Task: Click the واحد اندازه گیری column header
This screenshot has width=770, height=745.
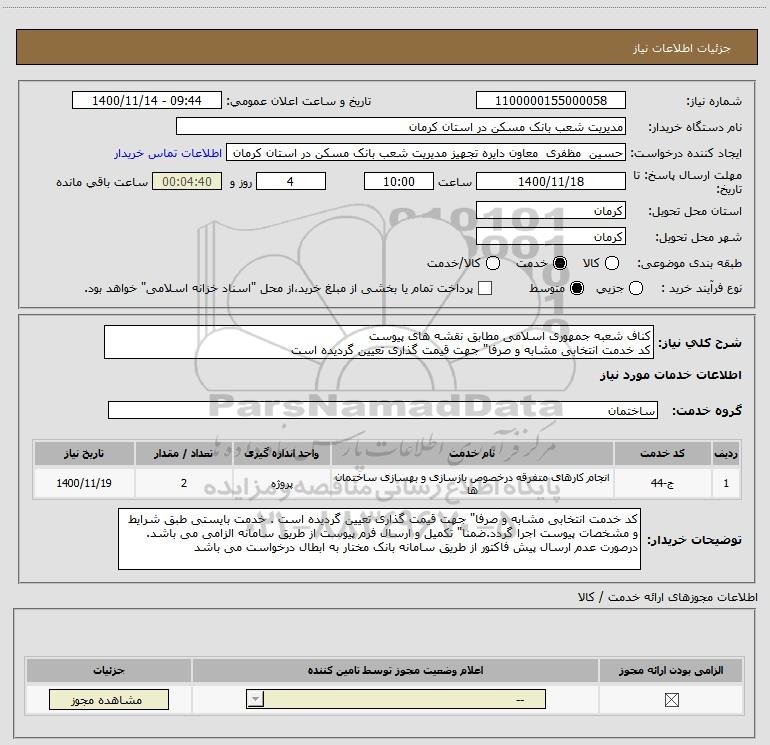Action: pyautogui.click(x=282, y=453)
